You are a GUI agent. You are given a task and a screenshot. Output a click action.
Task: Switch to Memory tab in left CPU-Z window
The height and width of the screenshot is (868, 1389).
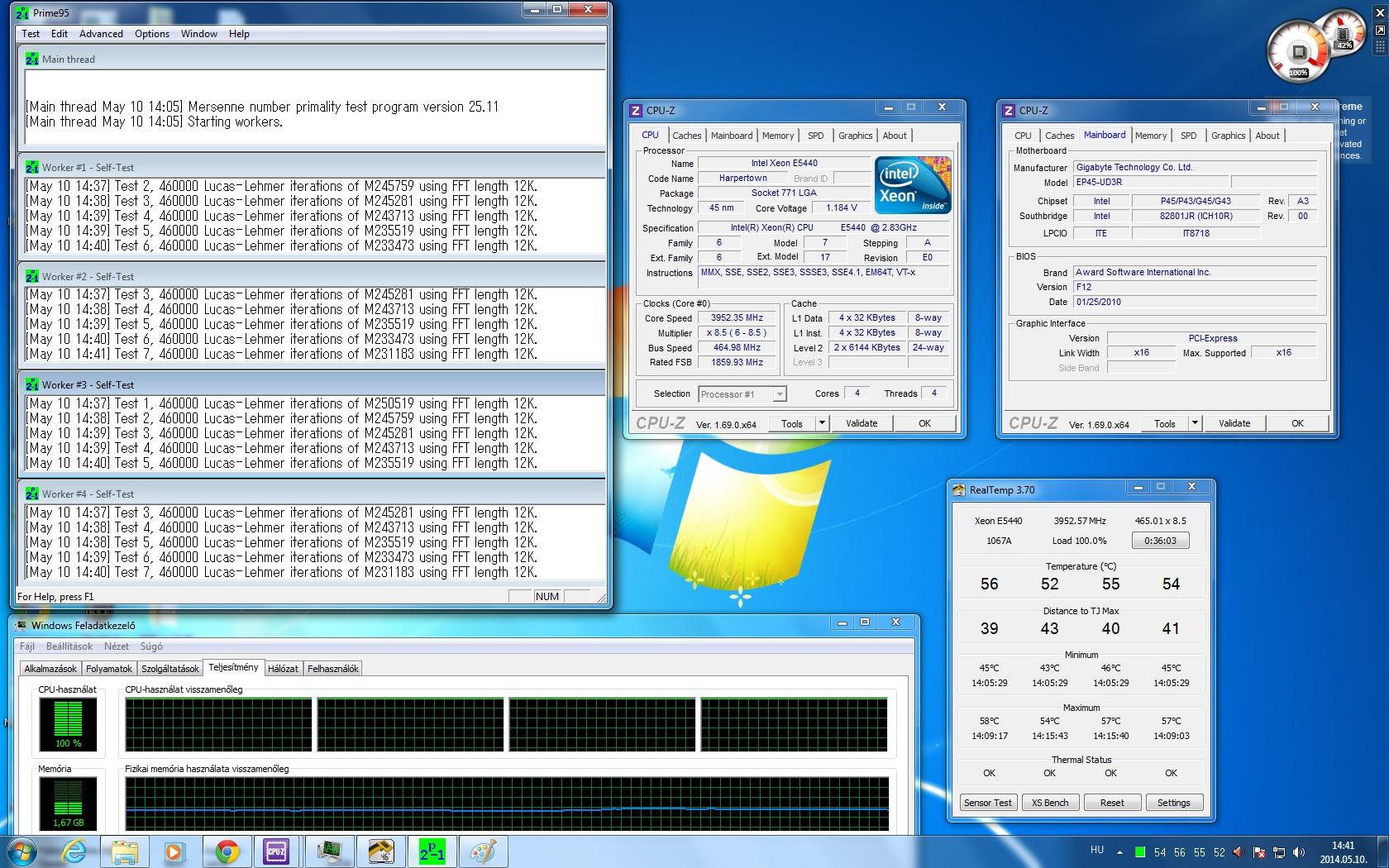[778, 136]
